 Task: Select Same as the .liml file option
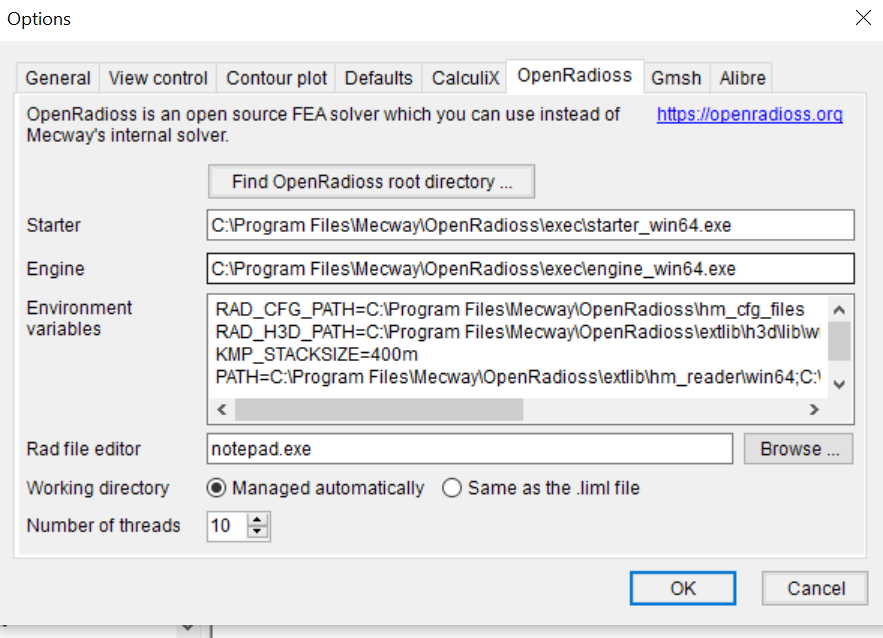(x=452, y=488)
